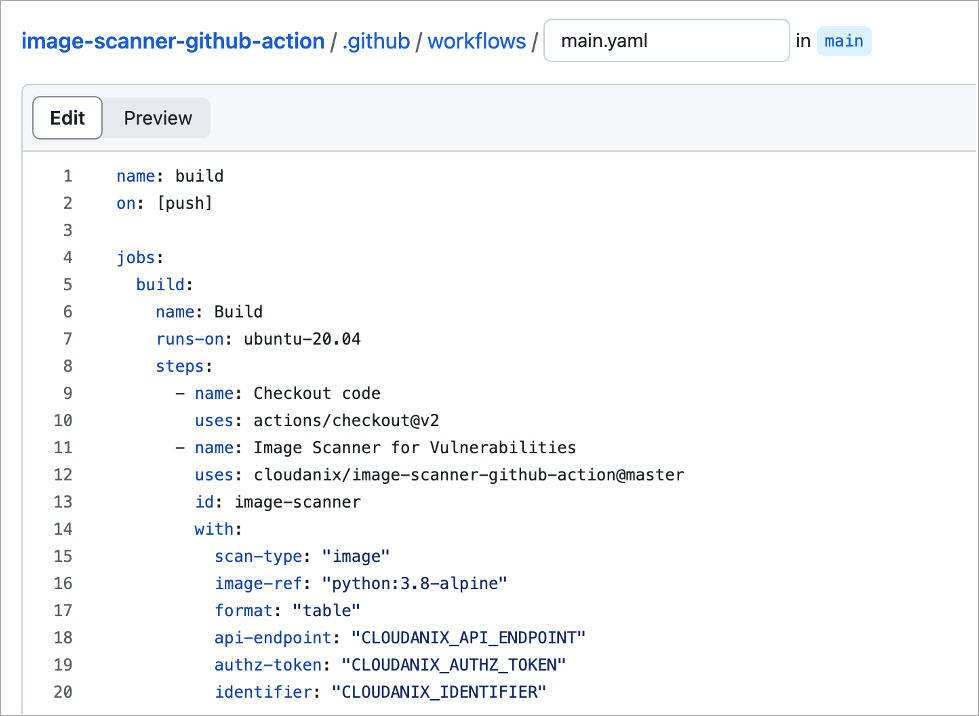Image resolution: width=979 pixels, height=716 pixels.
Task: Click the 'runs-on: ubuntu-20.04' line
Action: pyautogui.click(x=258, y=339)
